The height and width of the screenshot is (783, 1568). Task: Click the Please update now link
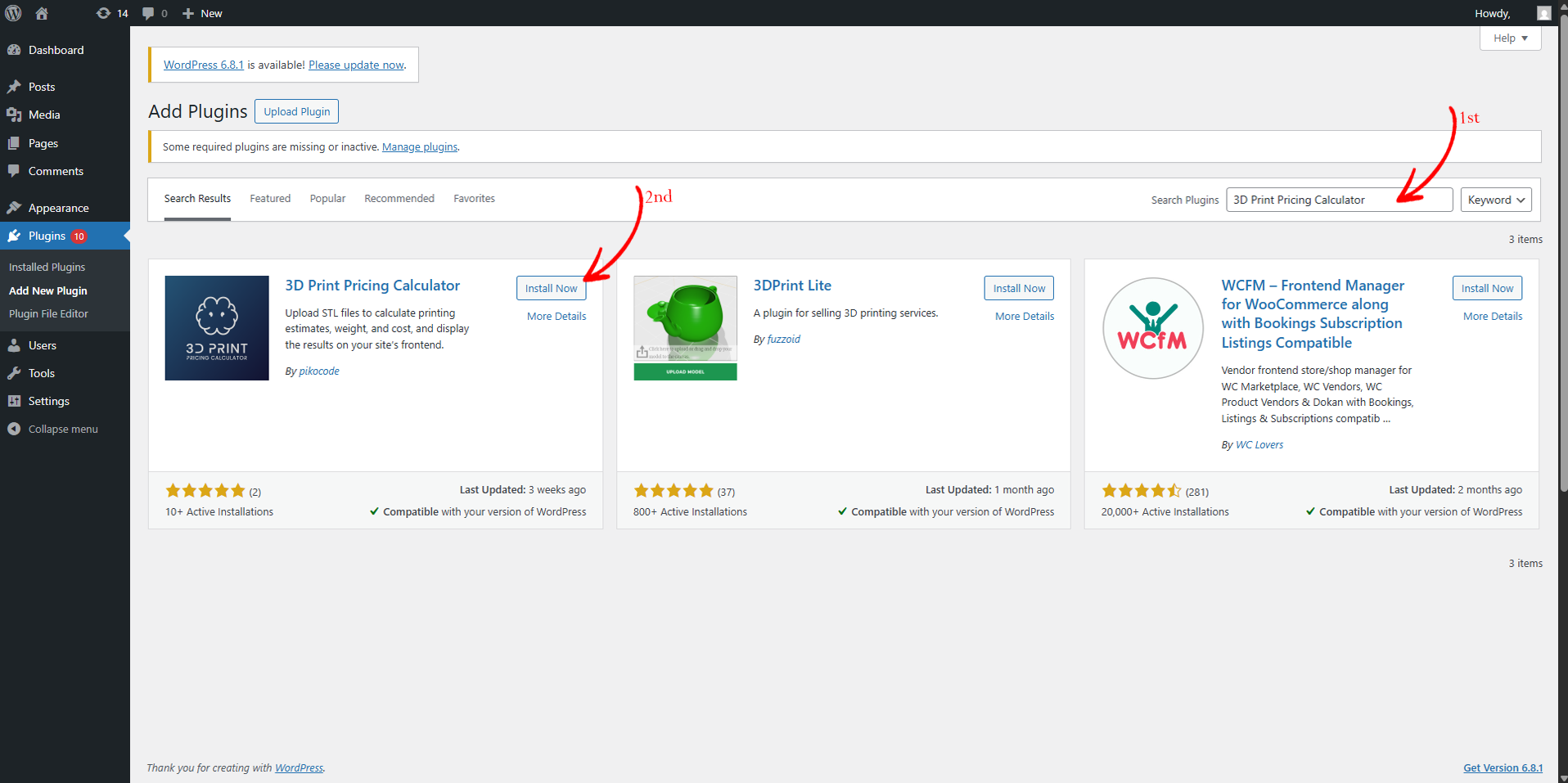(356, 65)
